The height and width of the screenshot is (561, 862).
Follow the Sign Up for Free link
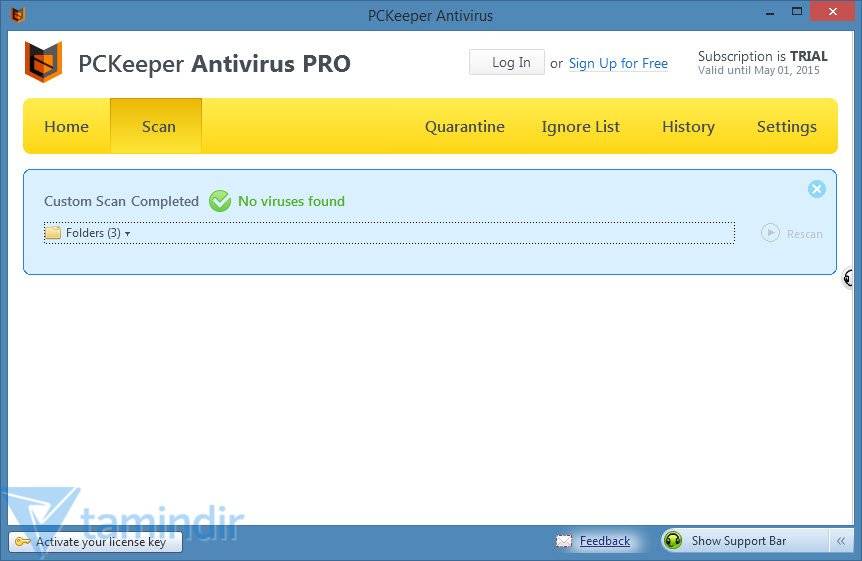(618, 63)
